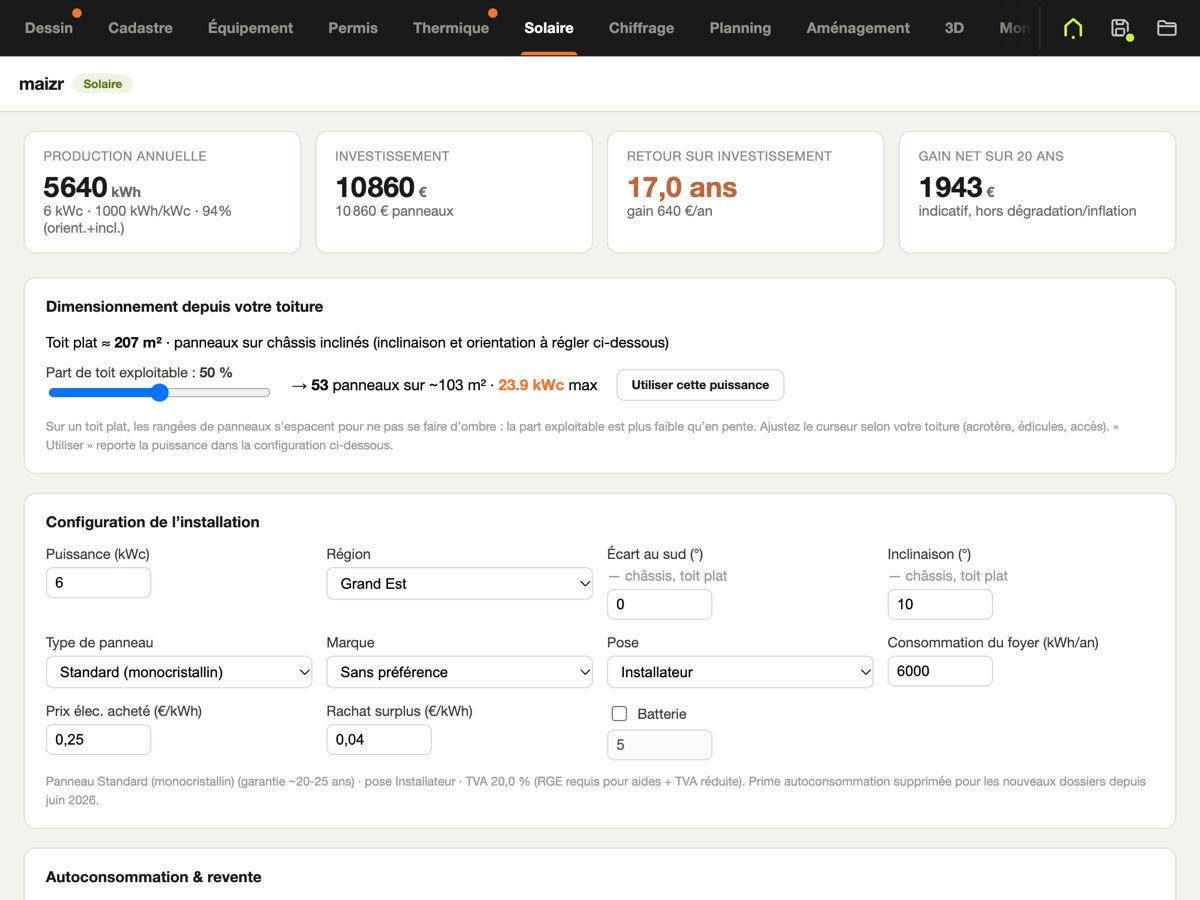This screenshot has width=1200, height=900.
Task: Click the Dimensionnement depuis votre toiture heading
Action: pyautogui.click(x=185, y=307)
